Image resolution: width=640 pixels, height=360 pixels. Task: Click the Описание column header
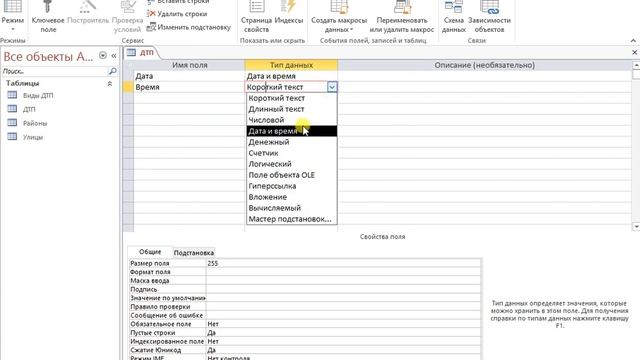pos(484,65)
